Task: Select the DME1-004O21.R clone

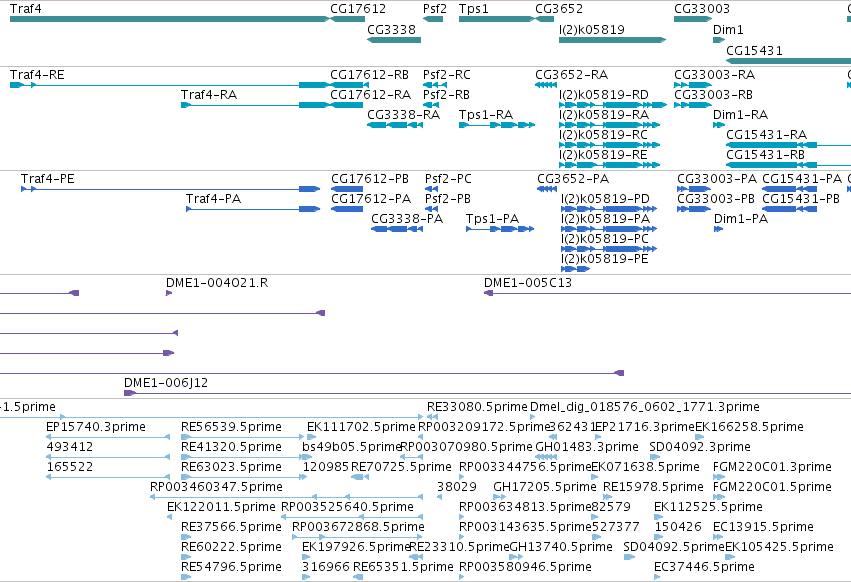Action: pos(169,293)
